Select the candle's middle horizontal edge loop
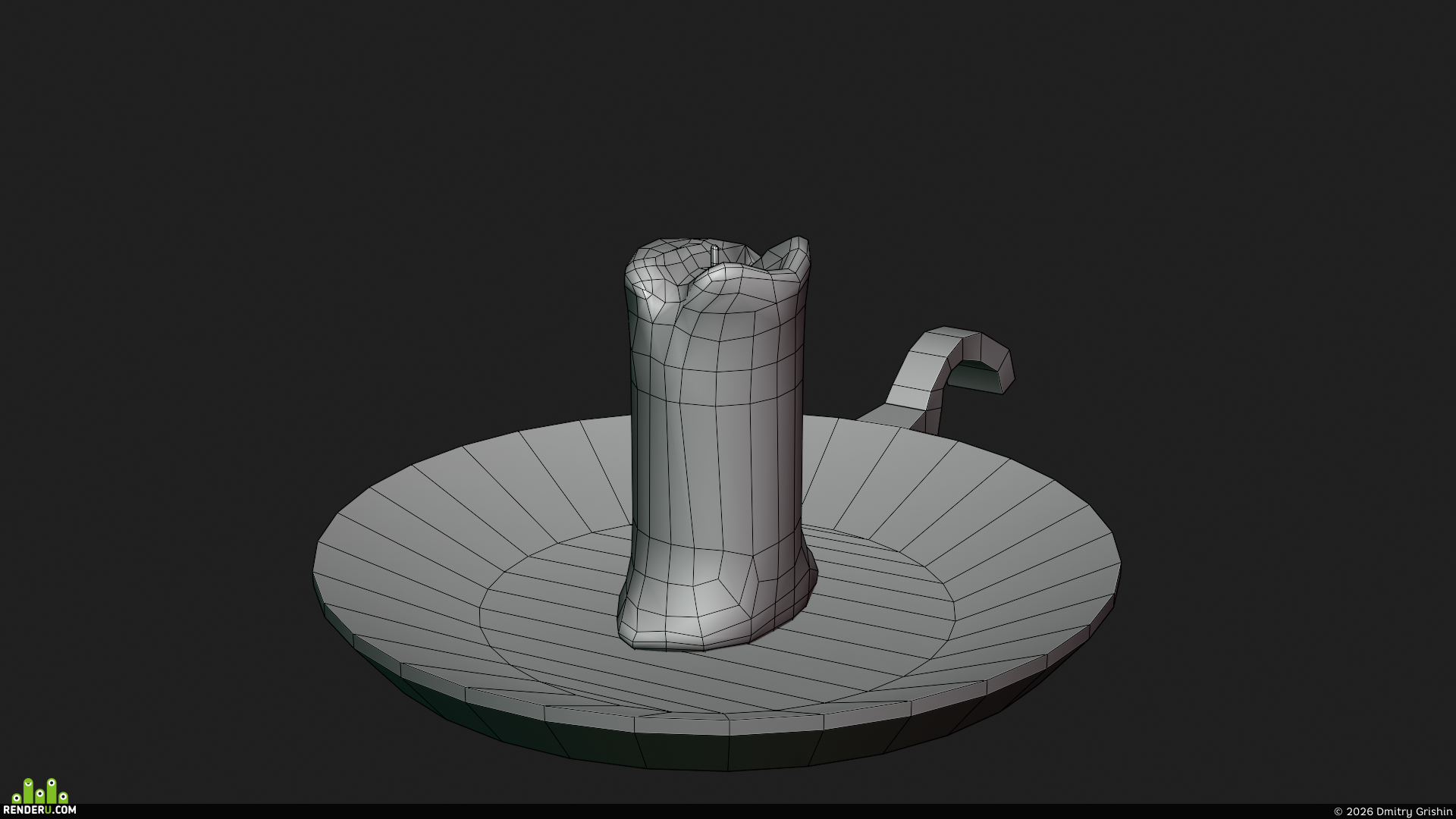1456x819 pixels. (x=717, y=400)
